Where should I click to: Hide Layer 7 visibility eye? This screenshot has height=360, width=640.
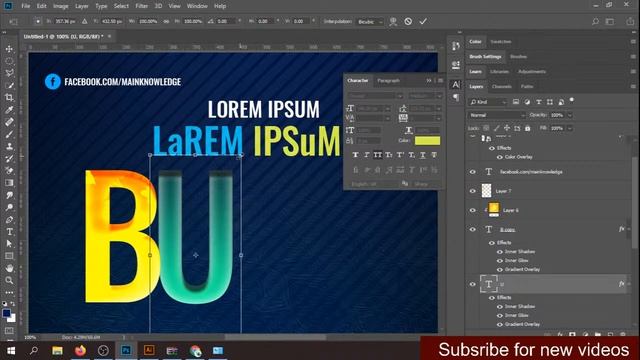click(473, 191)
